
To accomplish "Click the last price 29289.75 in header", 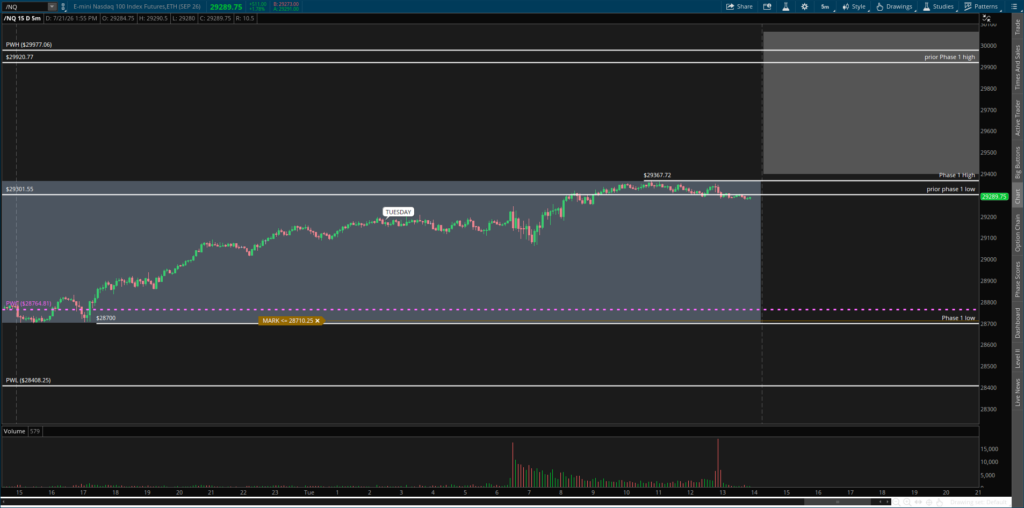I will click(226, 7).
